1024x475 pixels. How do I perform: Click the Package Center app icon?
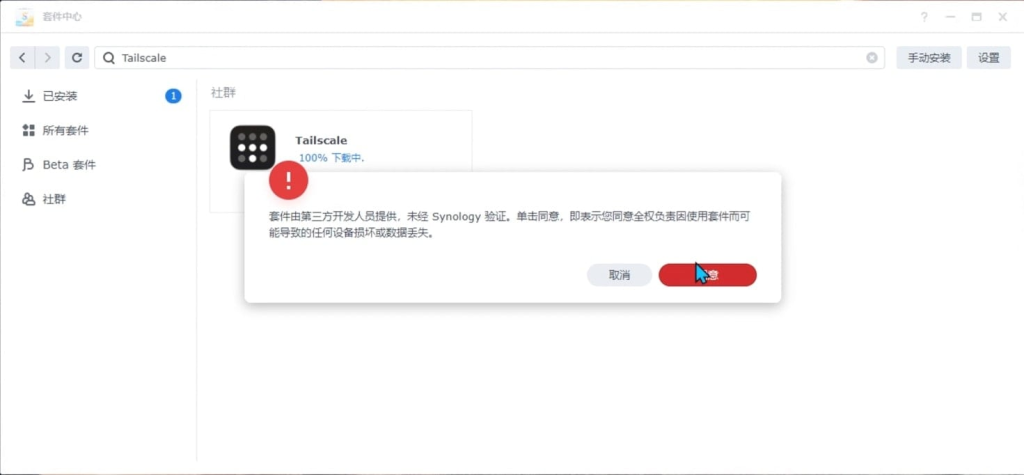tap(25, 17)
